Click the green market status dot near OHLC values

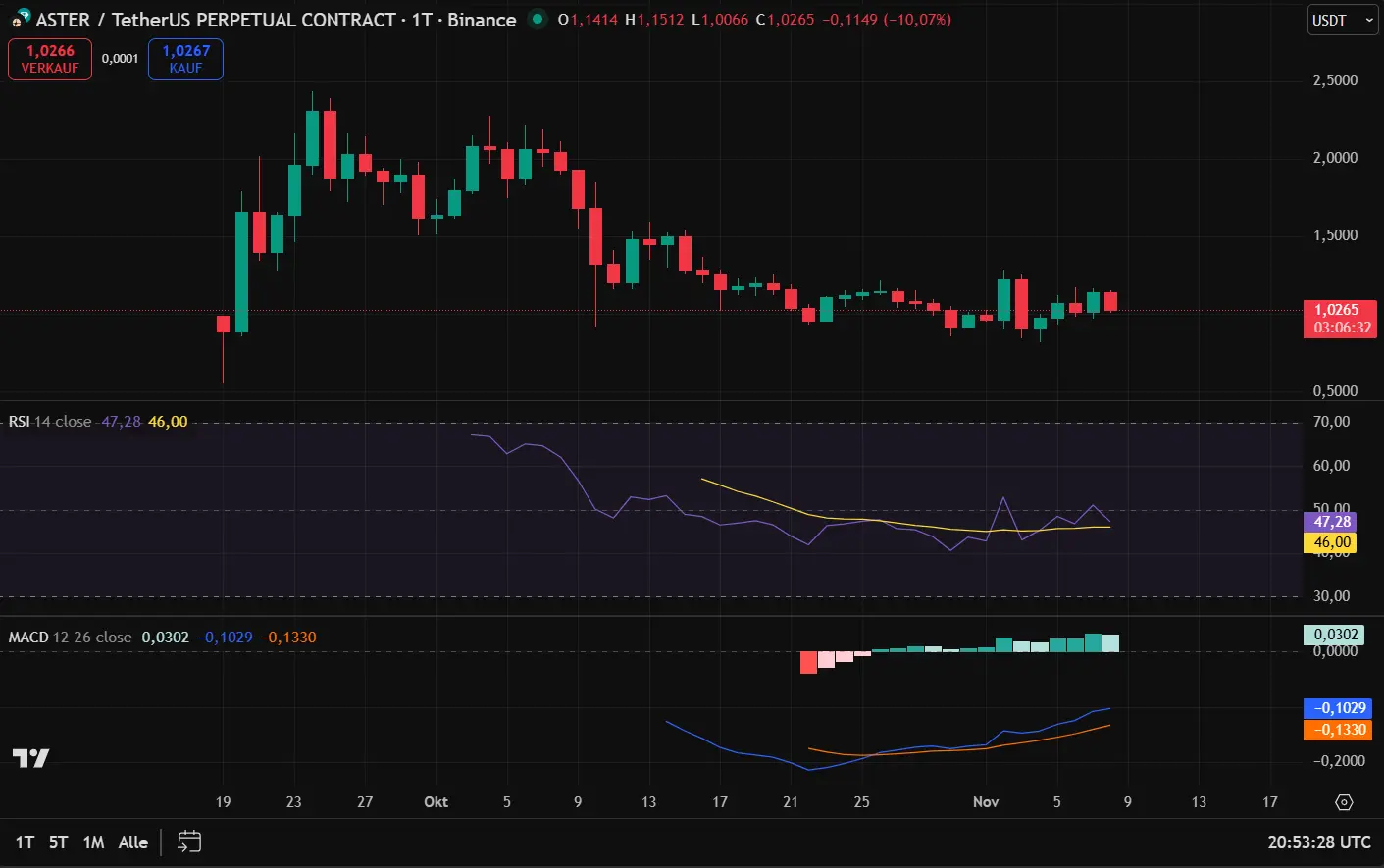[536, 19]
